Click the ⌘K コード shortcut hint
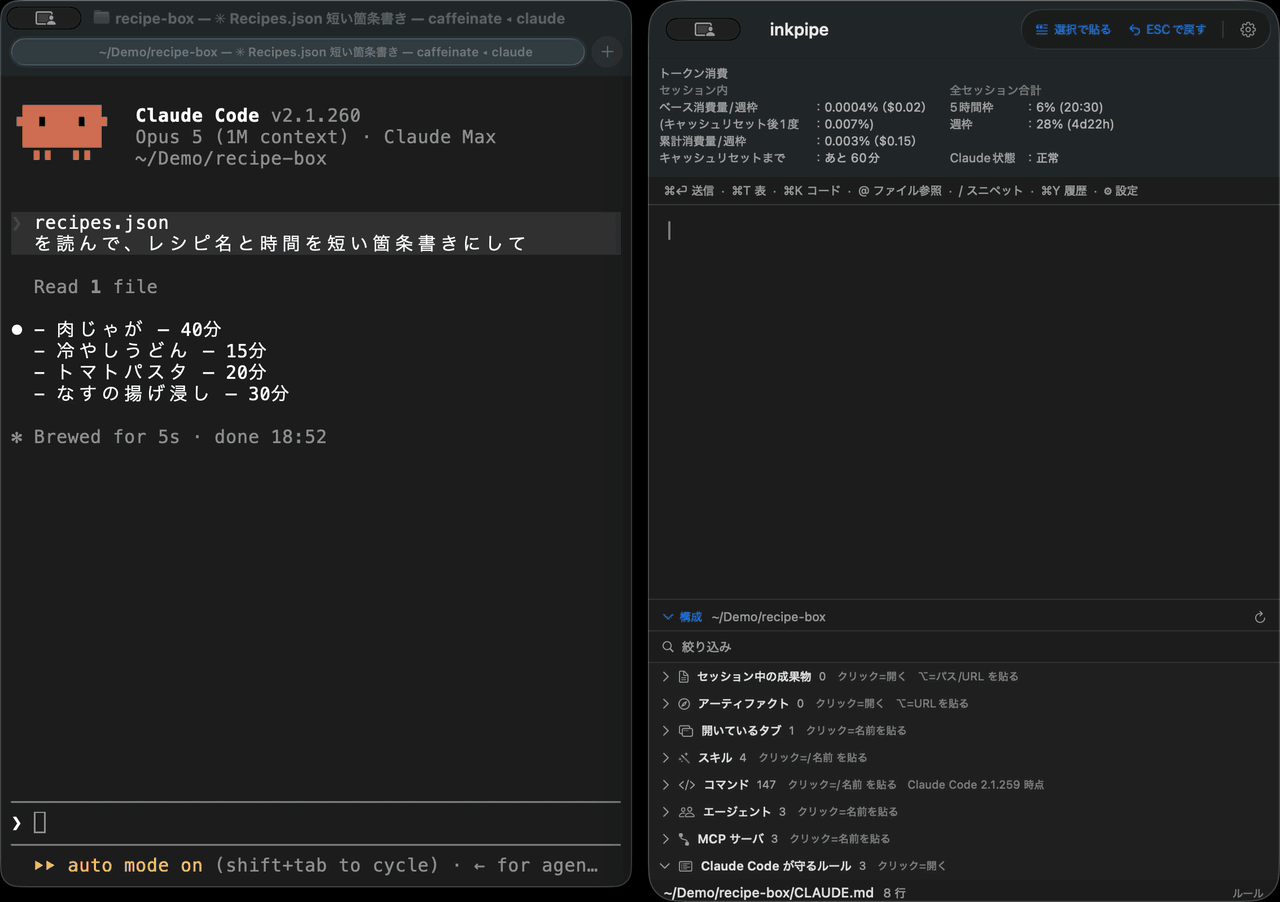Viewport: 1280px width, 902px height. point(812,191)
